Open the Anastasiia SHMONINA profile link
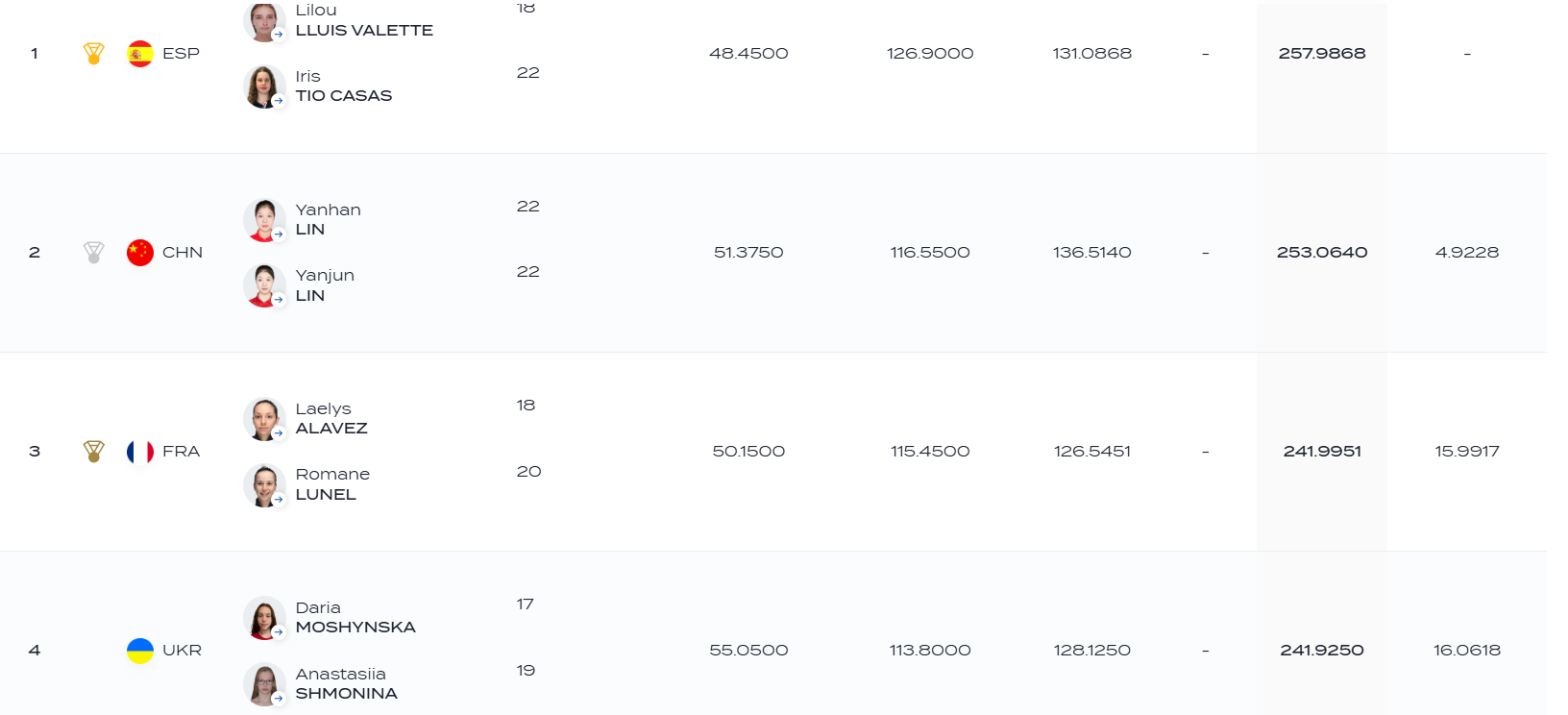 (347, 684)
